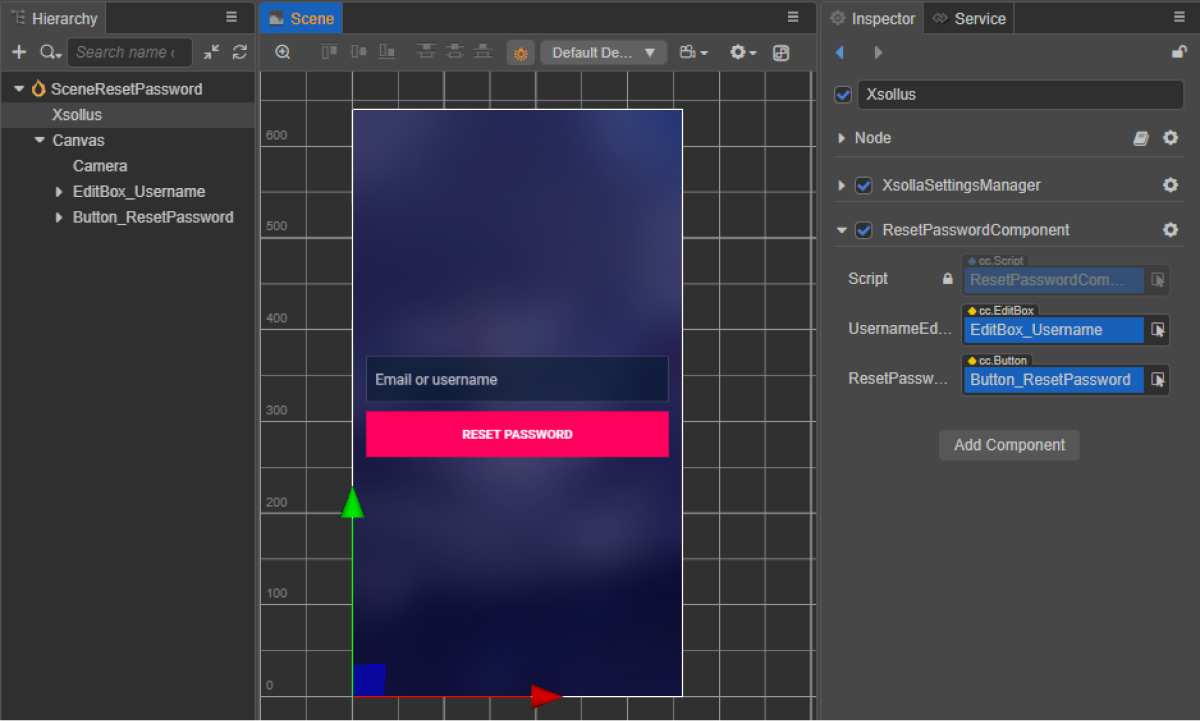This screenshot has width=1200, height=721.
Task: Click the refresh icon in Hierarchy panel
Action: pos(240,52)
